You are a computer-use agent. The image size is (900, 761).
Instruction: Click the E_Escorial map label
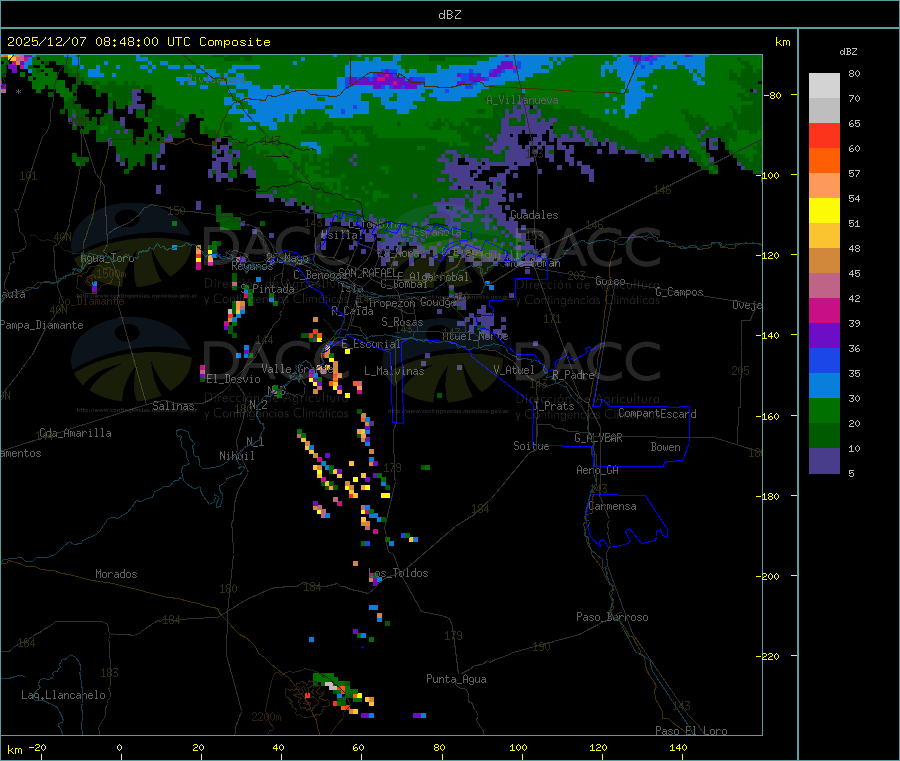371,344
